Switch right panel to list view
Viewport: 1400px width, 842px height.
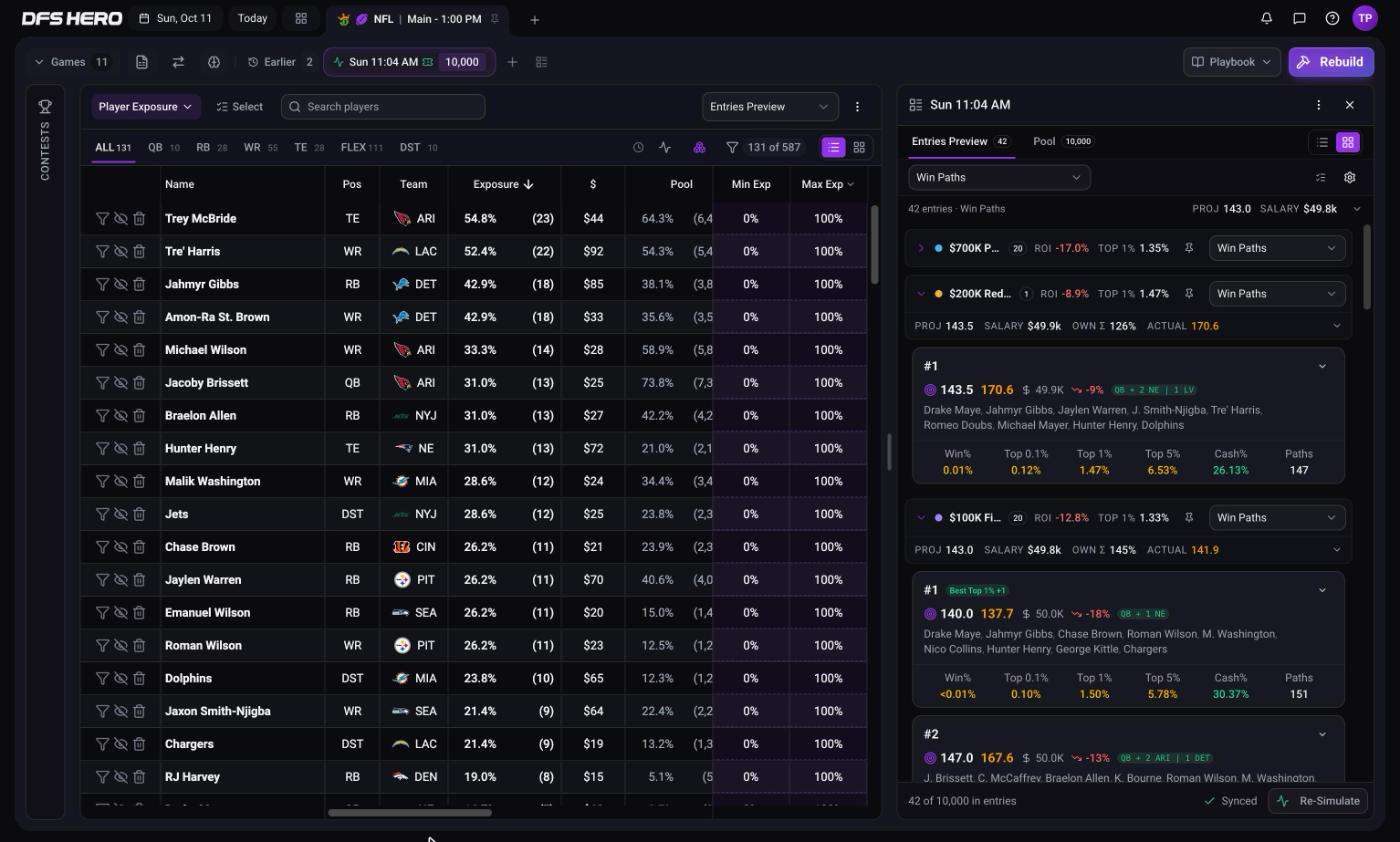tap(1322, 142)
